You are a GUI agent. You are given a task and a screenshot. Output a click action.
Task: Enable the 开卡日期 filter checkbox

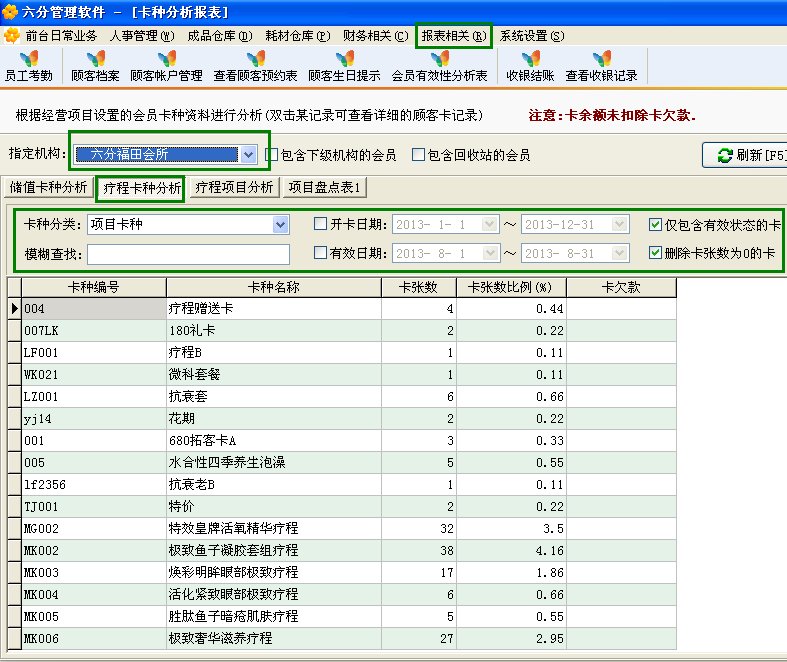click(x=320, y=224)
